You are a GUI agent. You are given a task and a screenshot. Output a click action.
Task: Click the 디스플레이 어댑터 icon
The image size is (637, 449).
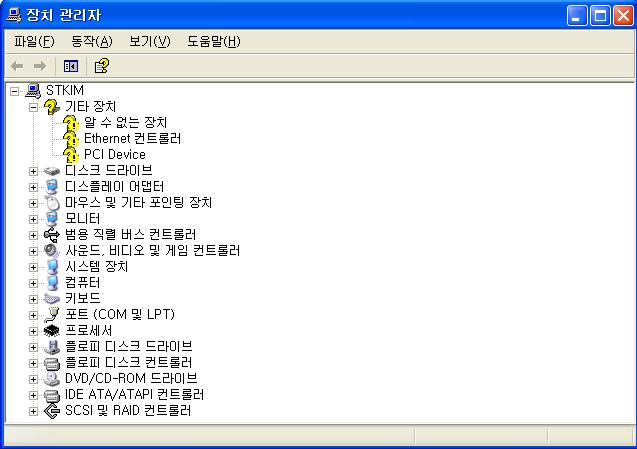coord(52,187)
